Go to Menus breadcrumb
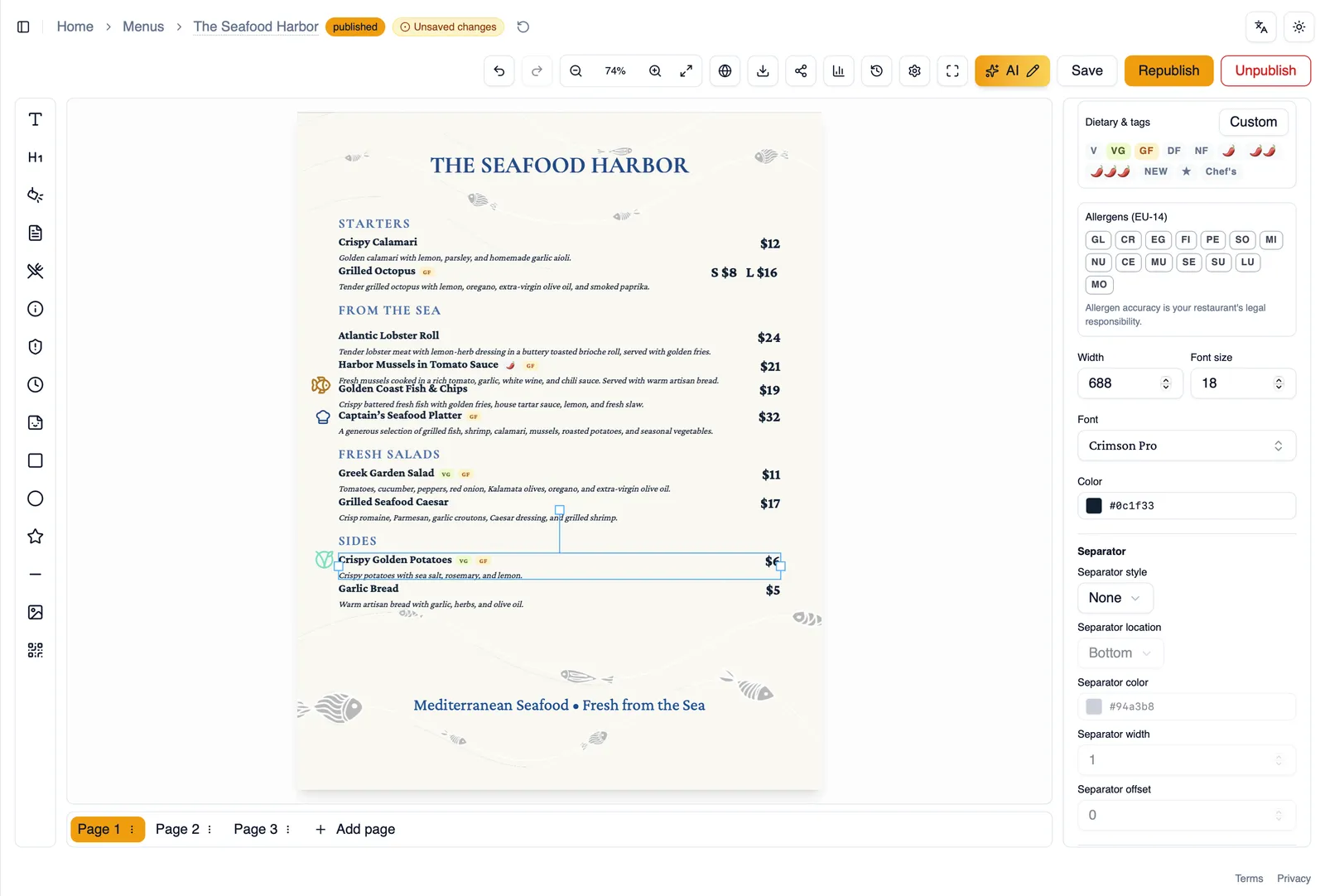 point(143,26)
